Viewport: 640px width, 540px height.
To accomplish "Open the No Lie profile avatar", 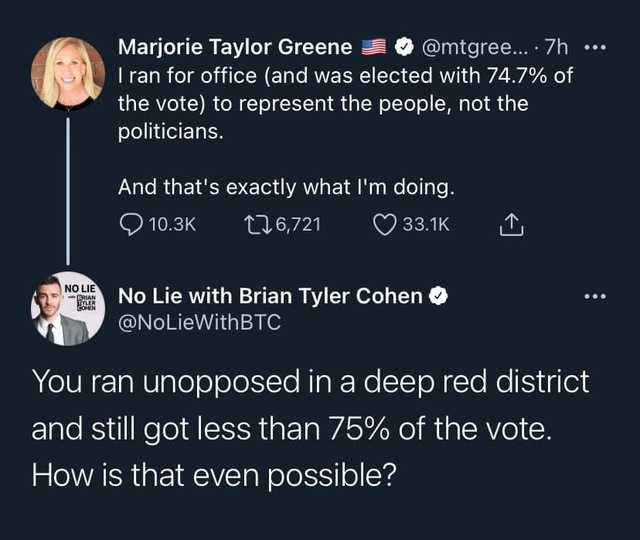I will [x=68, y=309].
